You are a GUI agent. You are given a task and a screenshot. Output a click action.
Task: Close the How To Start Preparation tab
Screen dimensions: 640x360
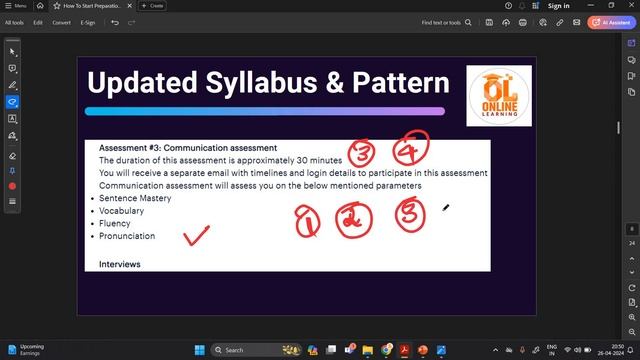[129, 6]
